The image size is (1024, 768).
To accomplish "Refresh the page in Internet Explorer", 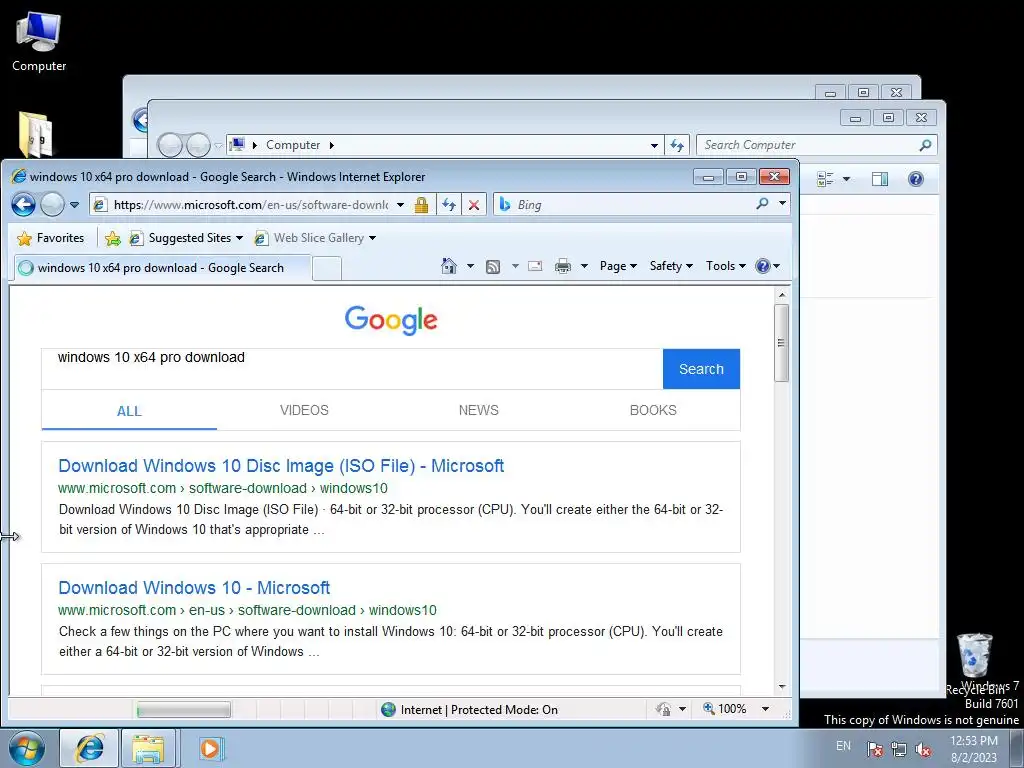I will [x=449, y=204].
